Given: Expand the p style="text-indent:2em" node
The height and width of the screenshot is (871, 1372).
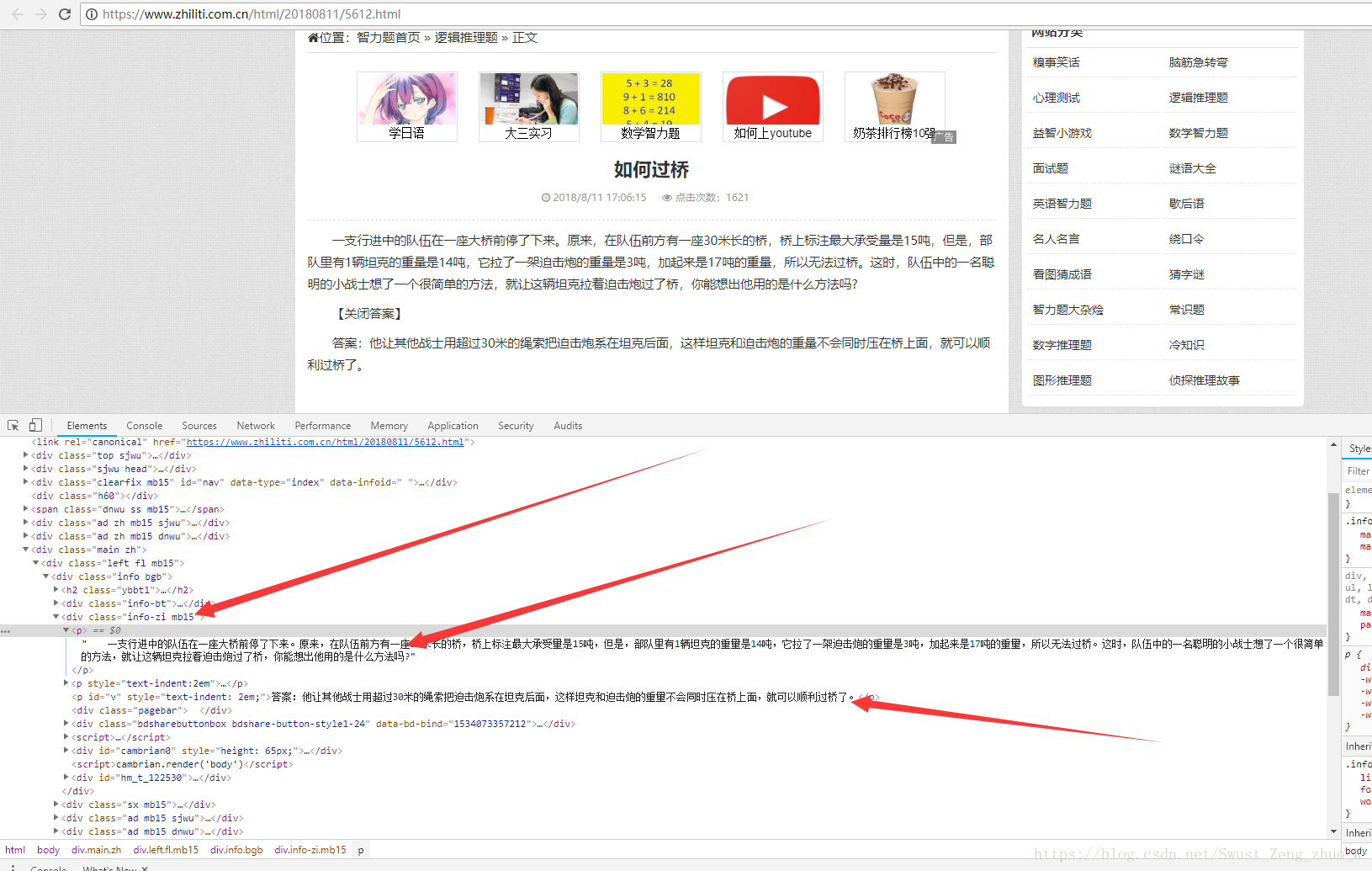Looking at the screenshot, I should point(66,683).
